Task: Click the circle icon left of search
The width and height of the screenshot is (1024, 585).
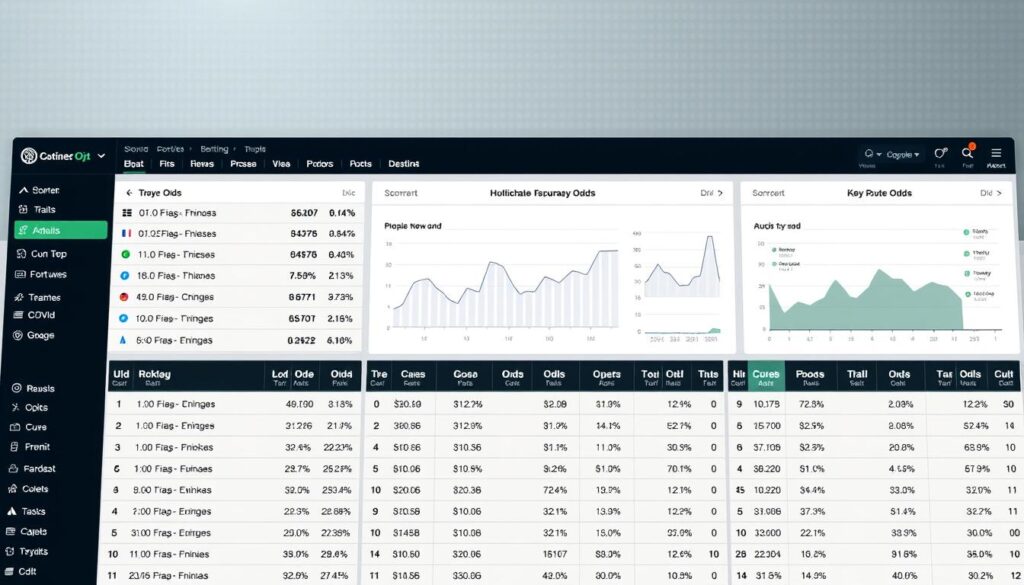Action: (940, 153)
